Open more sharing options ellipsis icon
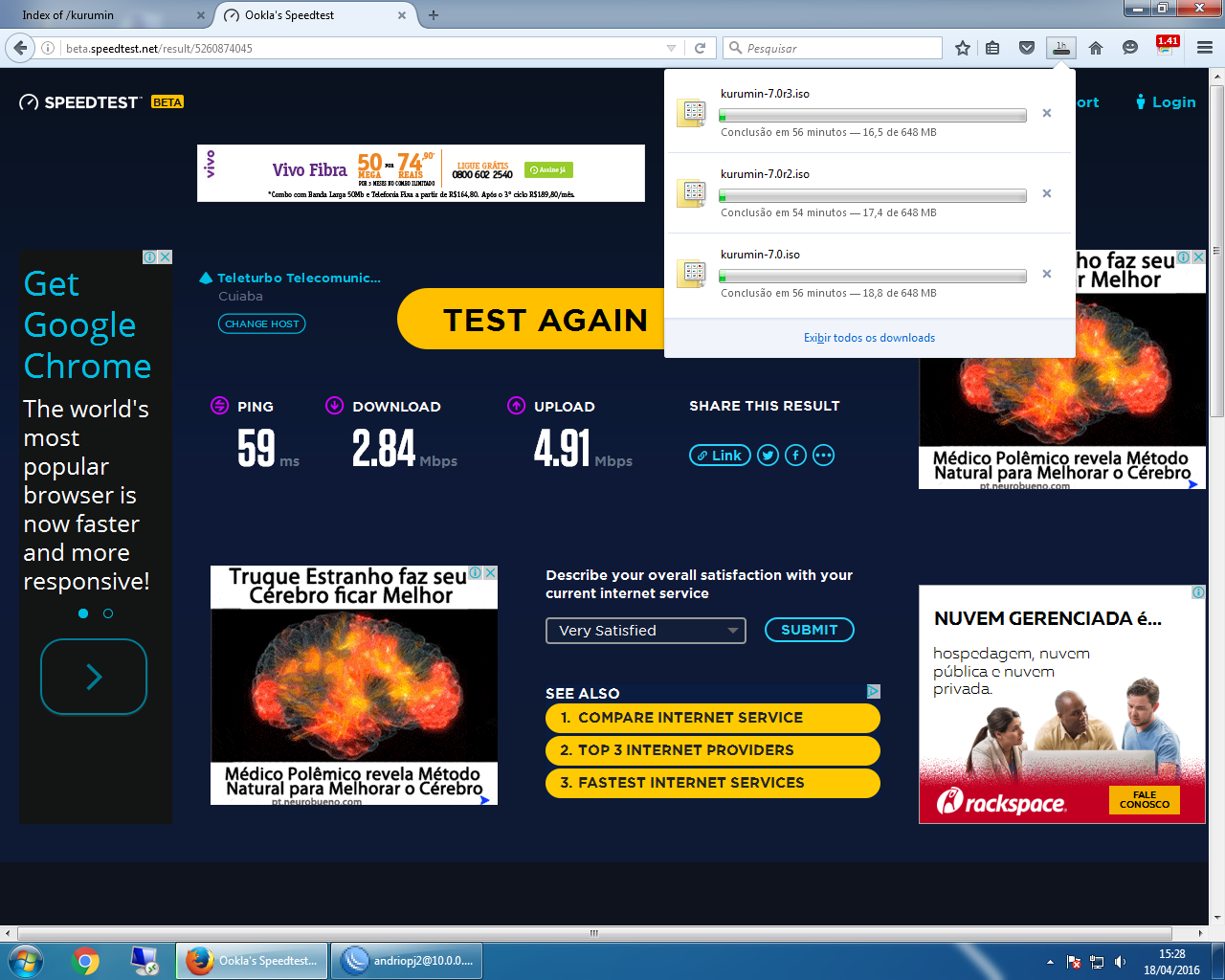Screen dimensions: 1225x980 (823, 456)
